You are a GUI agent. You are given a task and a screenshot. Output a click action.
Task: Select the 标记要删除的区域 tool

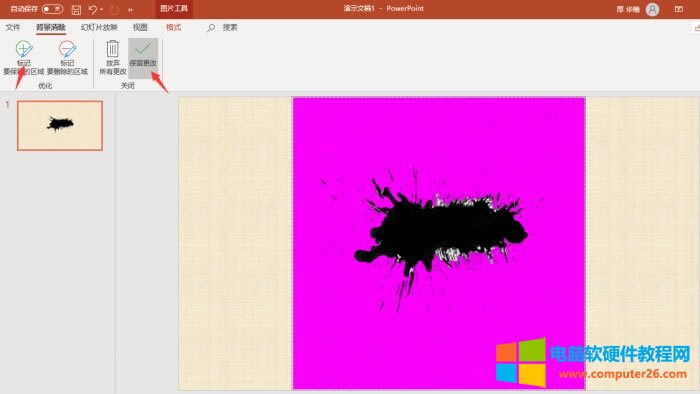pos(67,58)
